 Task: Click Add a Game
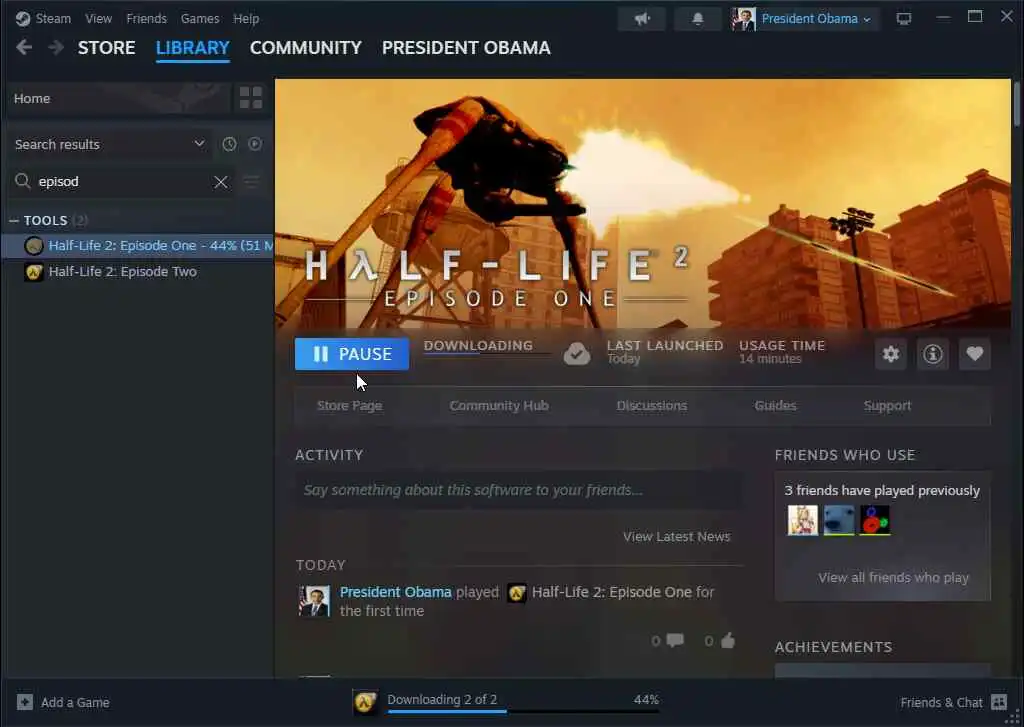click(x=63, y=703)
